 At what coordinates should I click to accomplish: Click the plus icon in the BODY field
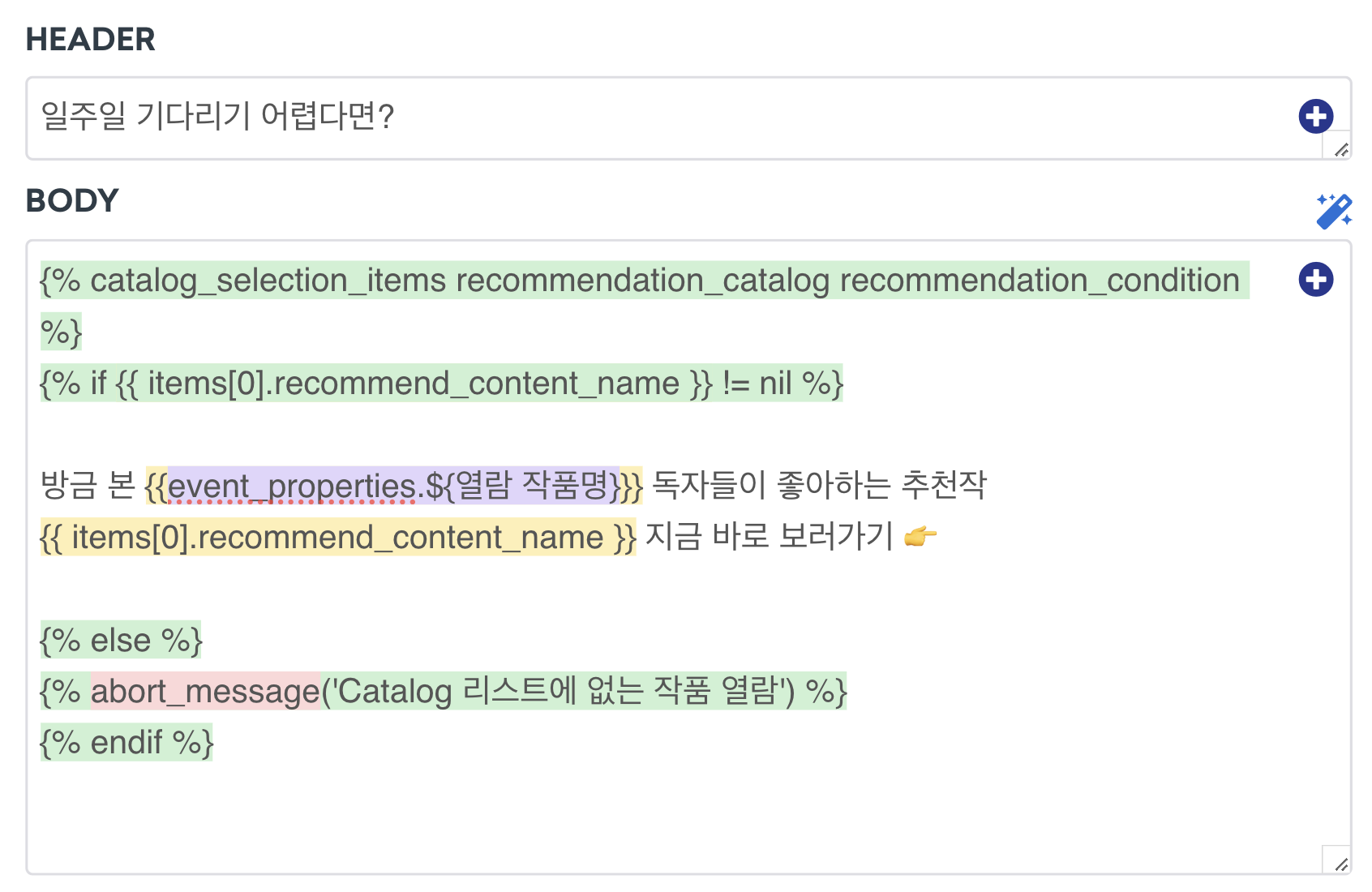pos(1315,280)
